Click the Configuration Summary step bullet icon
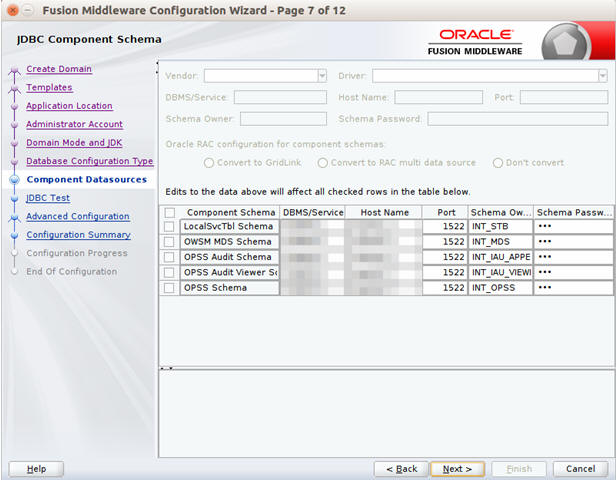This screenshot has width=616, height=480. [15, 235]
